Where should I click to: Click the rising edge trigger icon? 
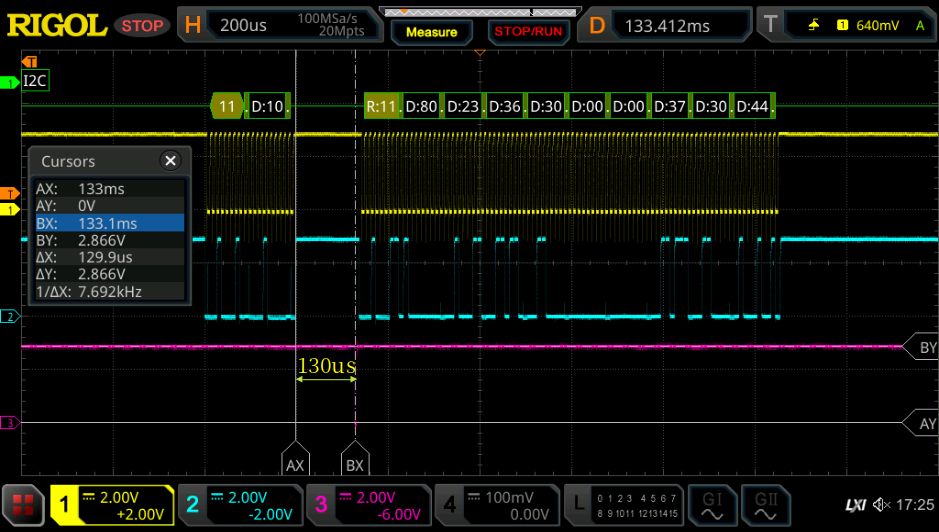point(813,25)
